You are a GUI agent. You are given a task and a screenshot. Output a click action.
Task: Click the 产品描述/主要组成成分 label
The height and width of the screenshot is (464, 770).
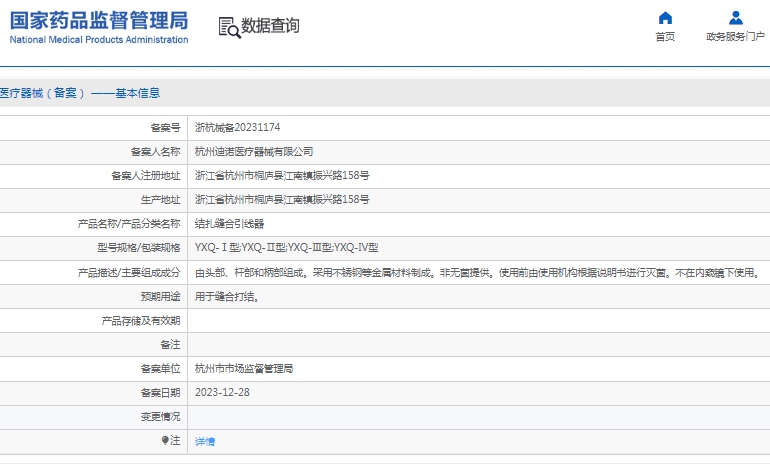click(129, 273)
